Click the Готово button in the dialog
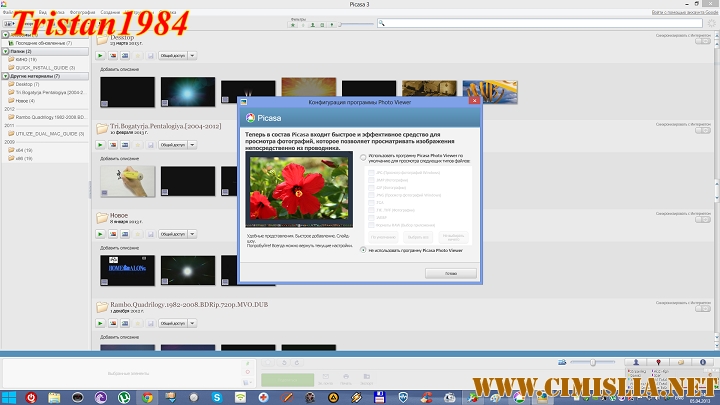The image size is (720, 405). click(451, 273)
